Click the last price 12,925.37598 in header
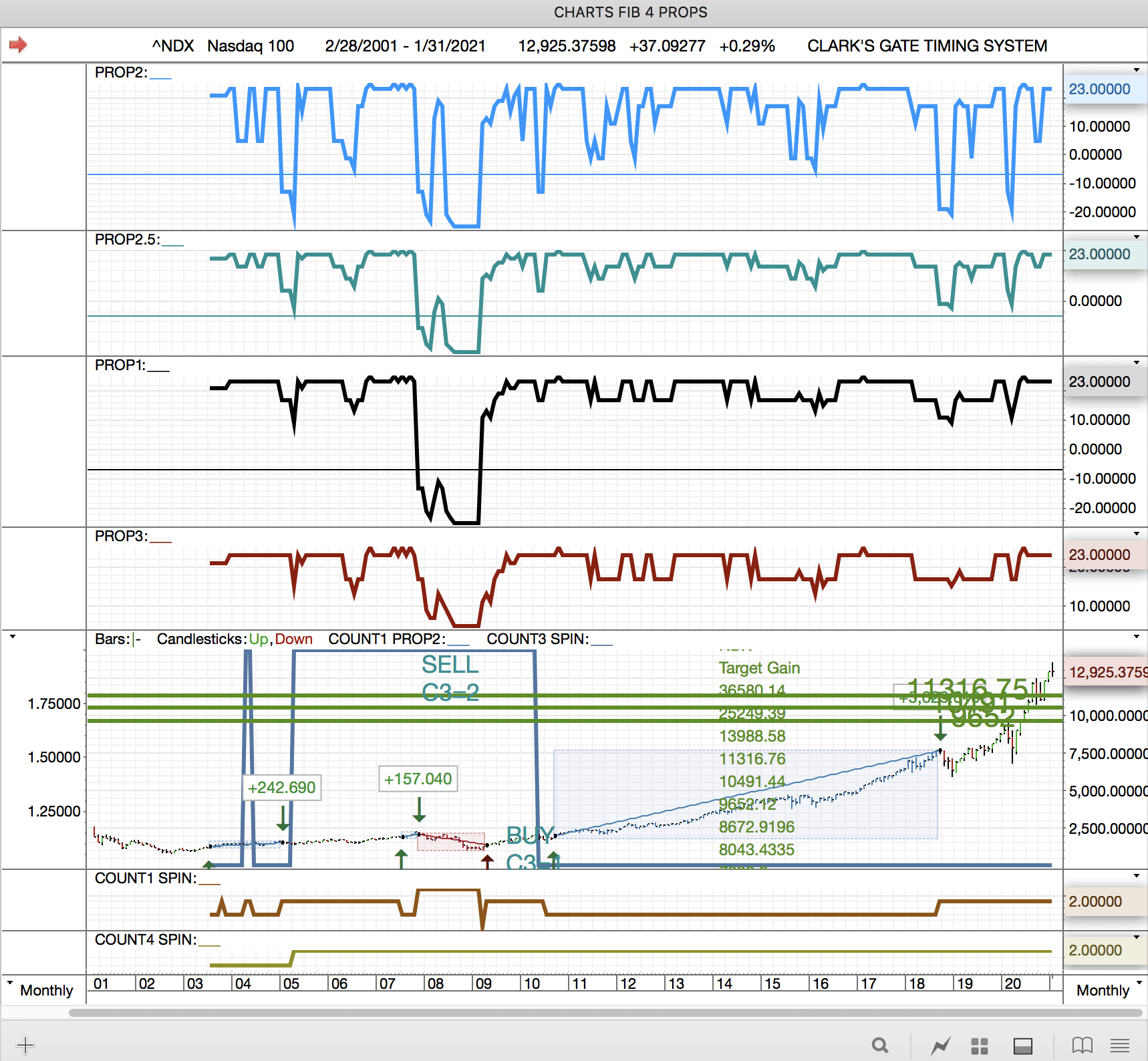The image size is (1148, 1061). (567, 45)
